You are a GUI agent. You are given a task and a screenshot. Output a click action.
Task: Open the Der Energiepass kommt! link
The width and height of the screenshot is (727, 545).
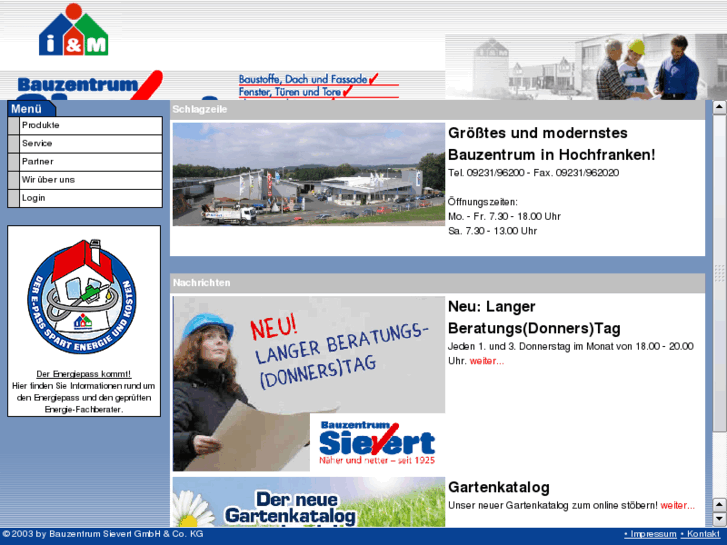(x=84, y=374)
